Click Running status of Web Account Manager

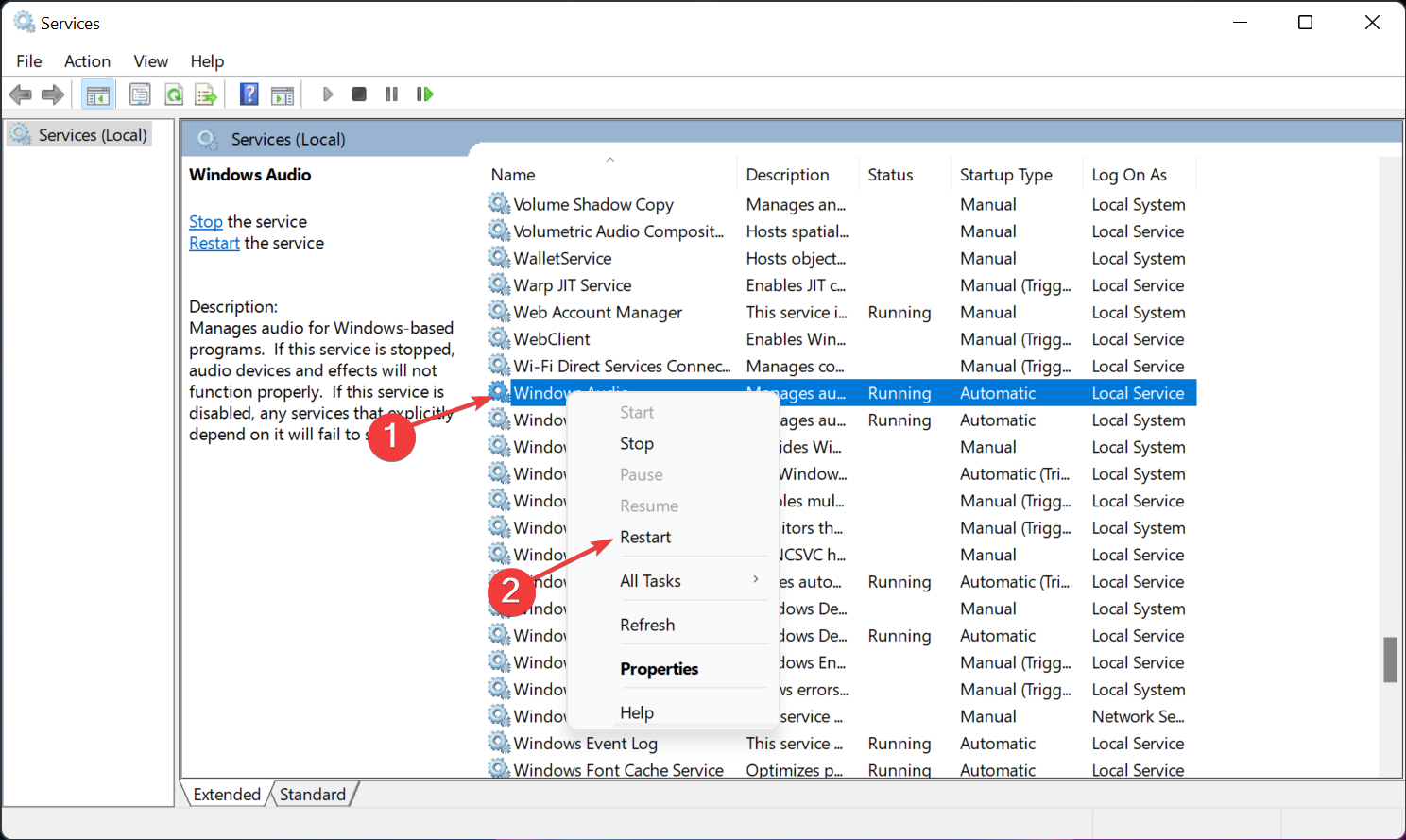tap(900, 312)
